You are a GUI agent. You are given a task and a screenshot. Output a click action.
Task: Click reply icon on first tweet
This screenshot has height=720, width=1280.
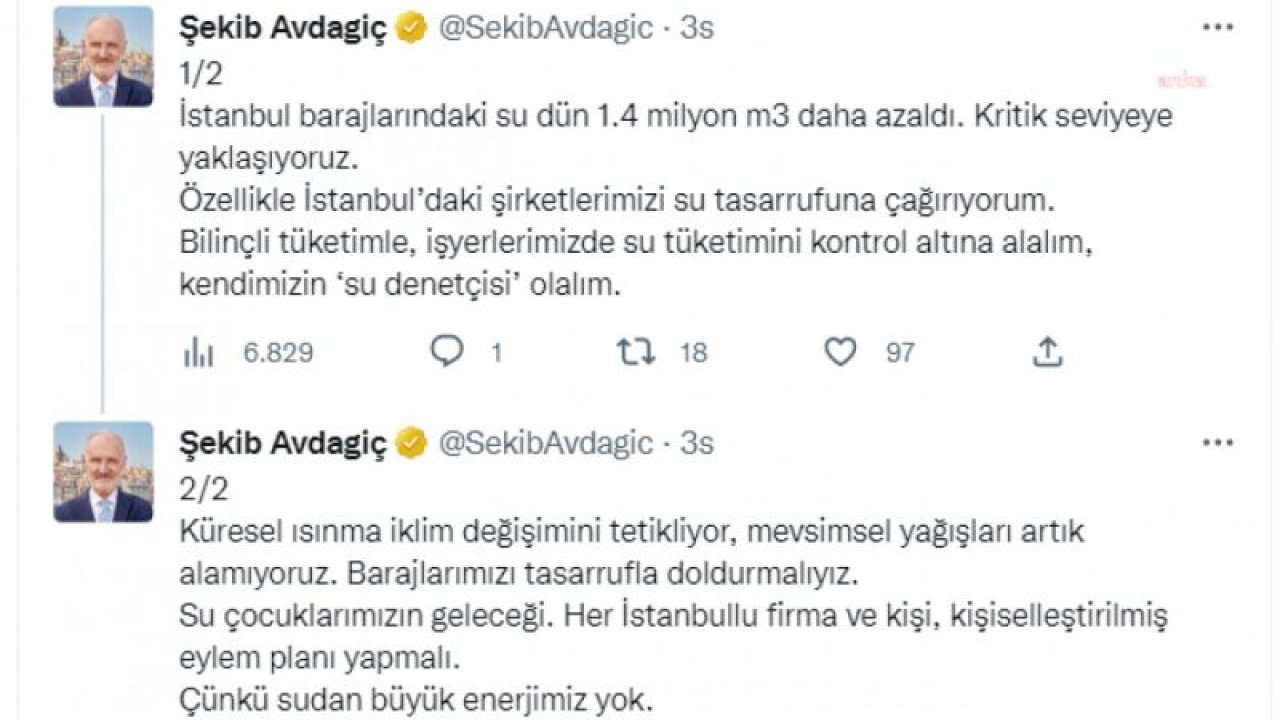447,351
